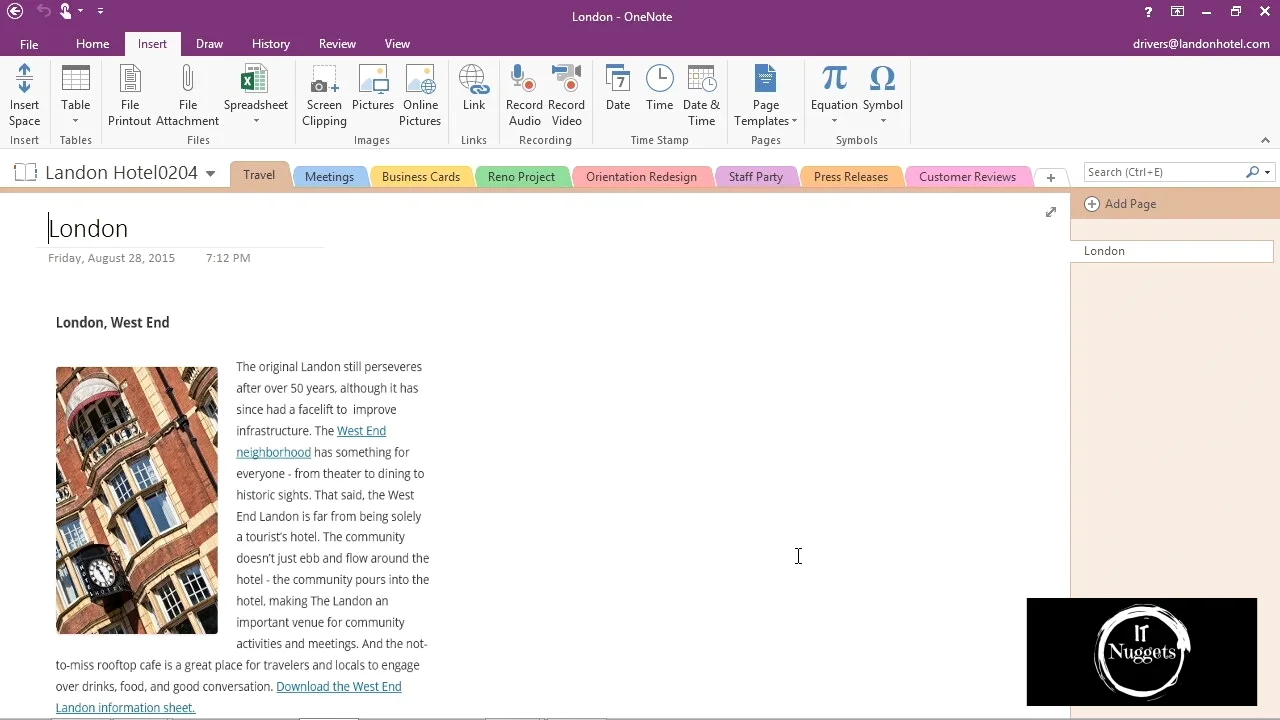Switch to the Home ribbon tab
The height and width of the screenshot is (720, 1280).
(92, 44)
